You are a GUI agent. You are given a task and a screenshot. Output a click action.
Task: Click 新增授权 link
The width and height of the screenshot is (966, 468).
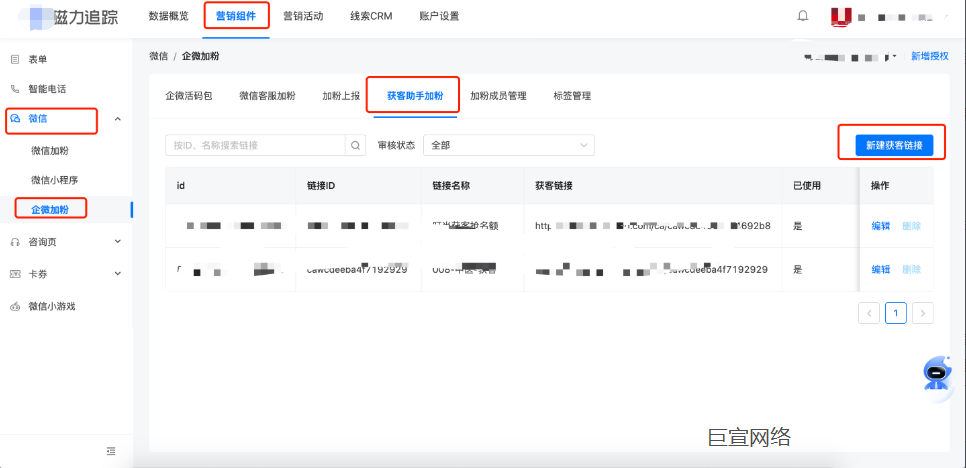[930, 56]
